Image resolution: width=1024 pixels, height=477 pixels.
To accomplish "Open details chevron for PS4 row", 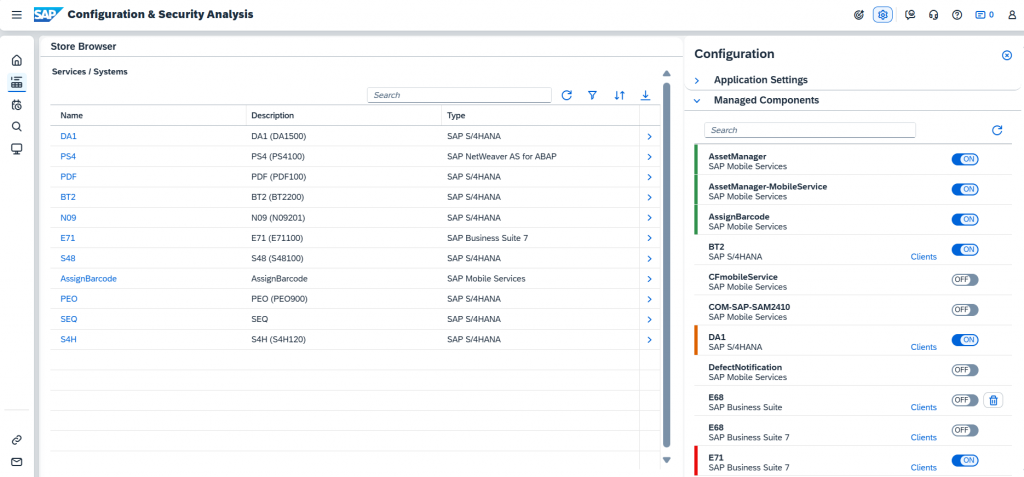I will (650, 157).
